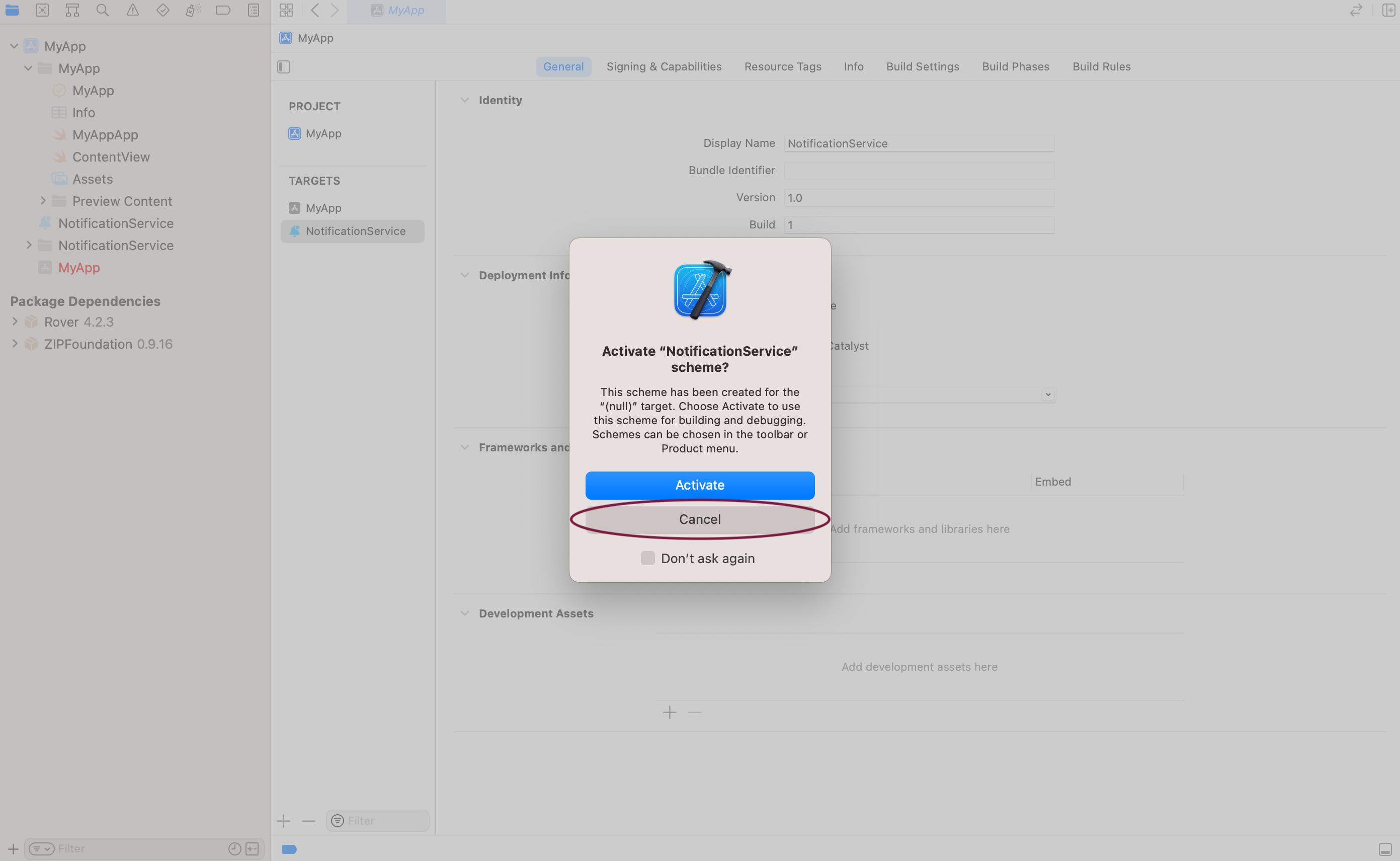Click the minus to remove target

click(x=308, y=821)
